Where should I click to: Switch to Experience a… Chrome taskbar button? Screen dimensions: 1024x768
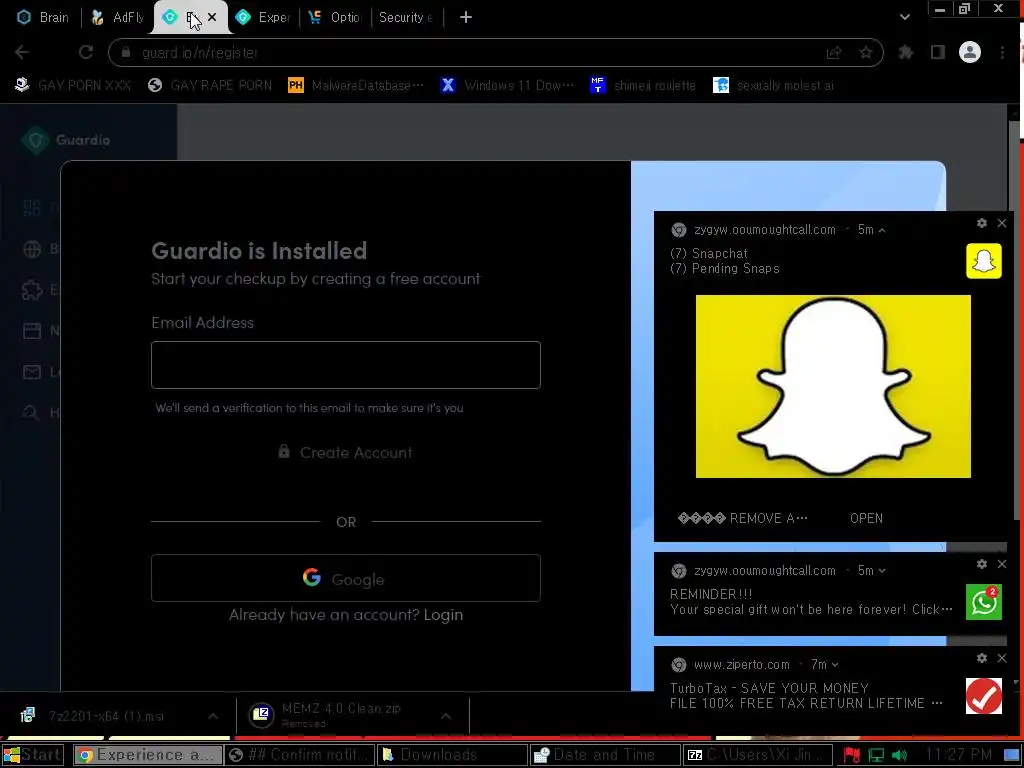[x=148, y=756]
